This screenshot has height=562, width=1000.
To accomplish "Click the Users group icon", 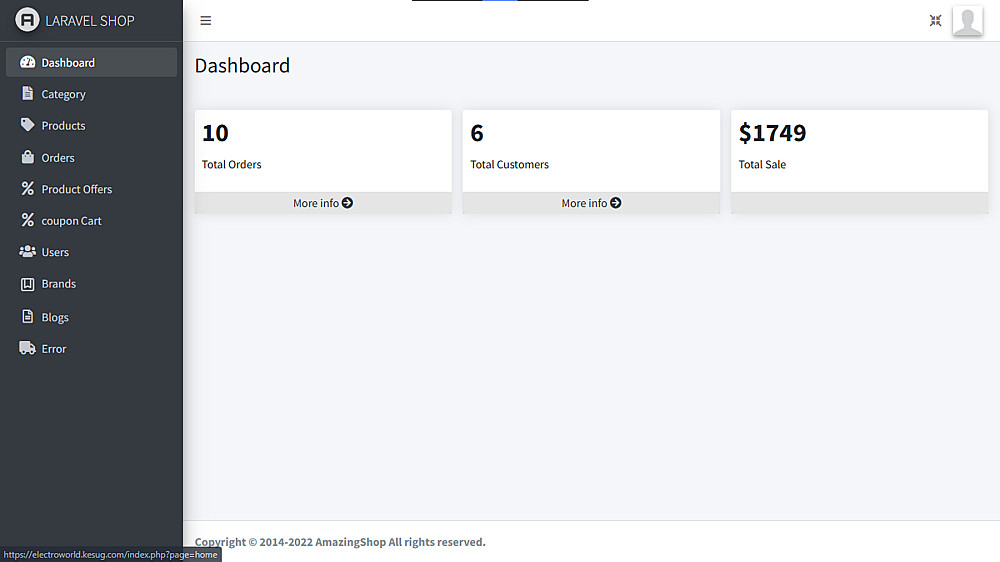I will [28, 252].
